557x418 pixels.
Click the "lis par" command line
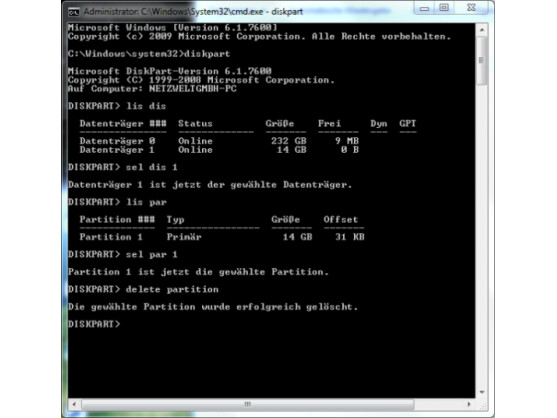click(117, 202)
